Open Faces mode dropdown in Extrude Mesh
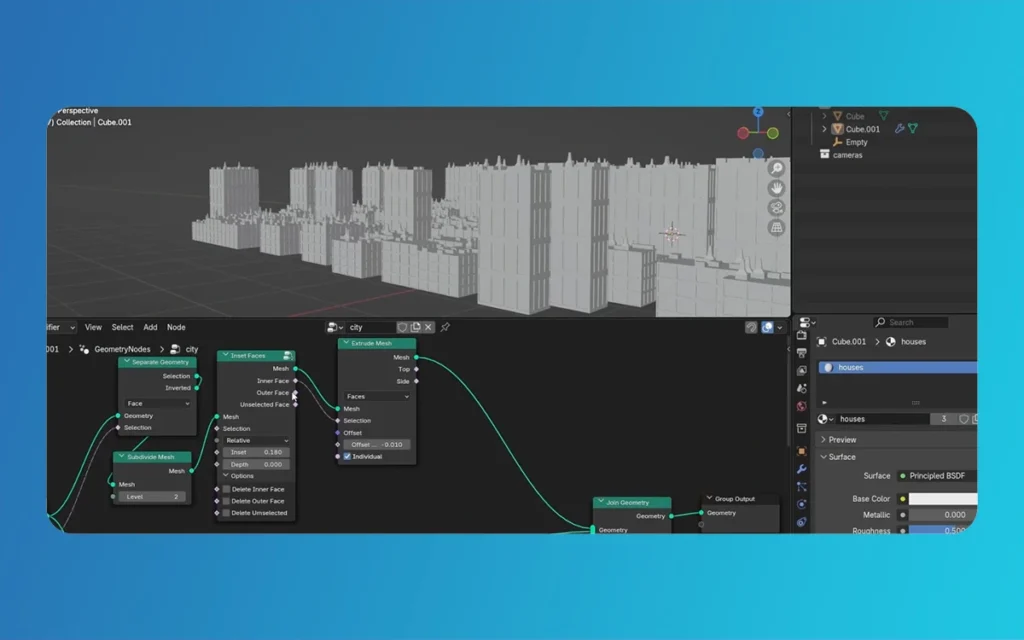 point(377,396)
